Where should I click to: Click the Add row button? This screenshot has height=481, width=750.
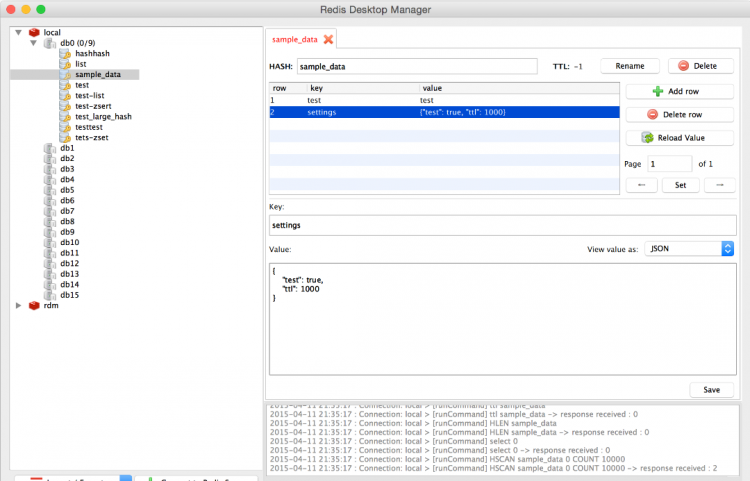click(x=680, y=91)
